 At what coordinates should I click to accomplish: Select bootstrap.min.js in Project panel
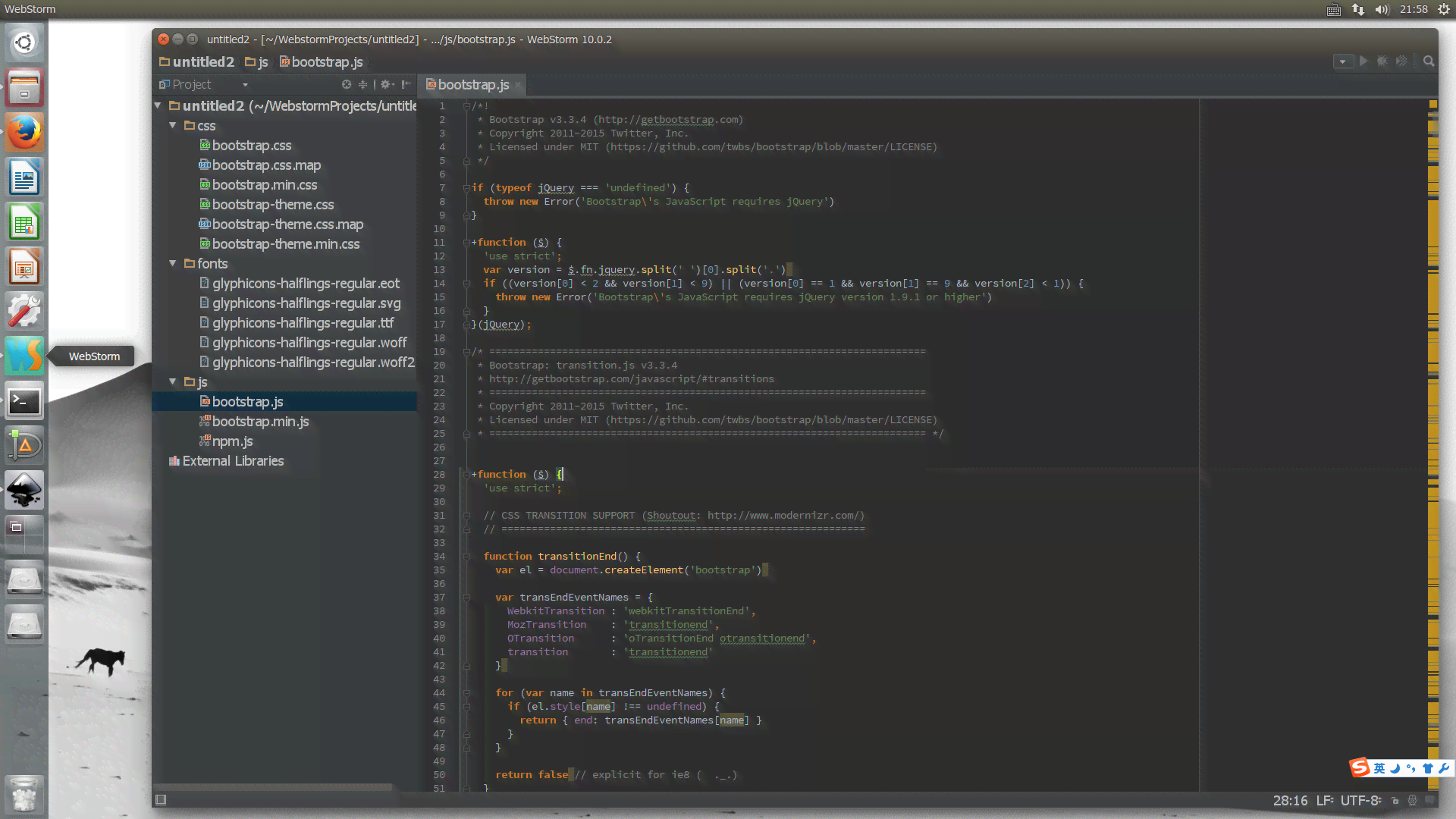point(260,421)
